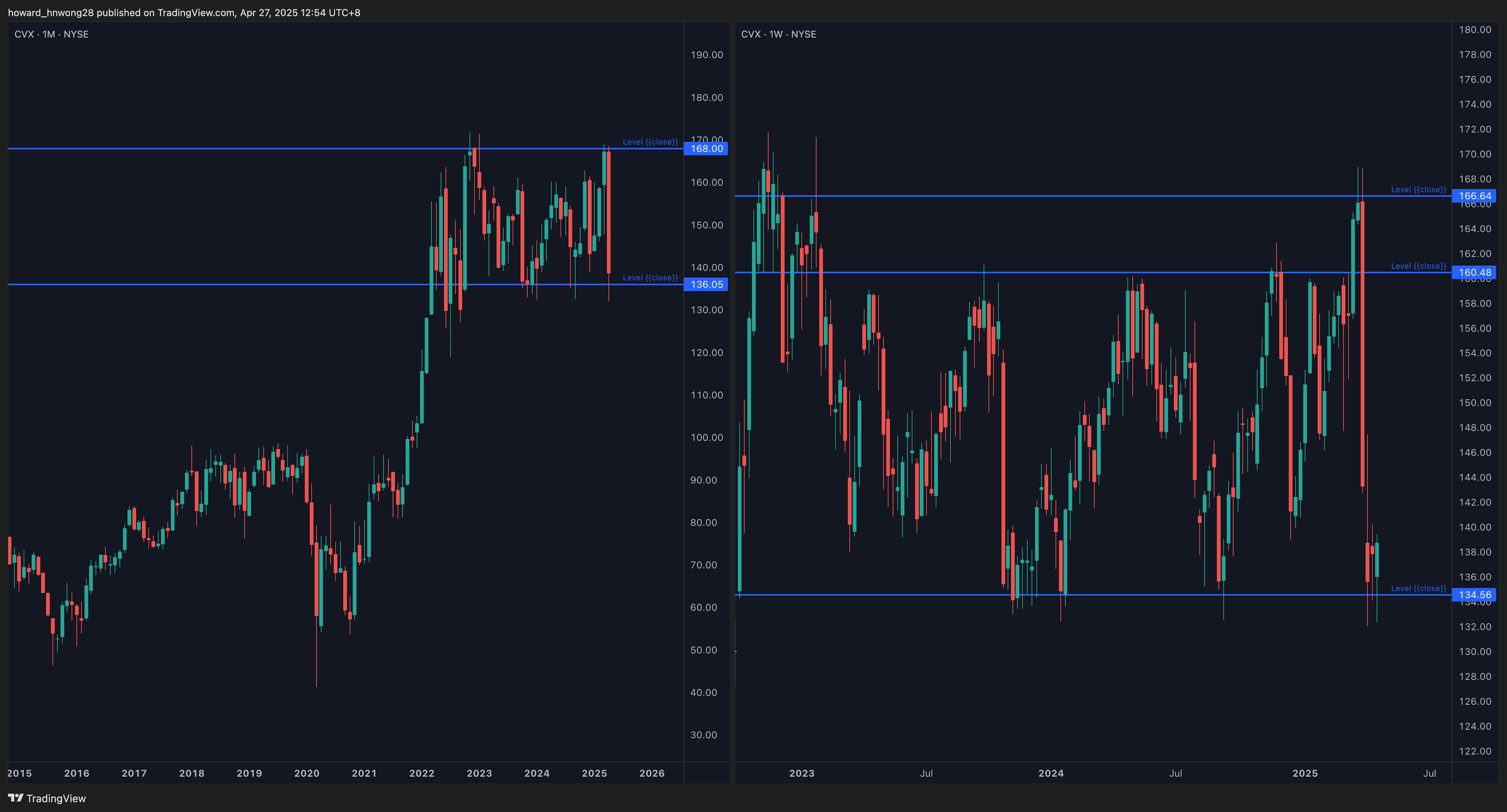Screen dimensions: 1507x812
Task: Click the publisher text howard_hnwong28 in header
Action: (x=50, y=12)
